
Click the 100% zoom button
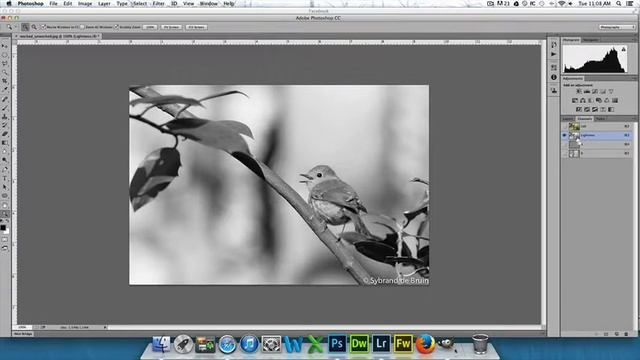coord(150,27)
